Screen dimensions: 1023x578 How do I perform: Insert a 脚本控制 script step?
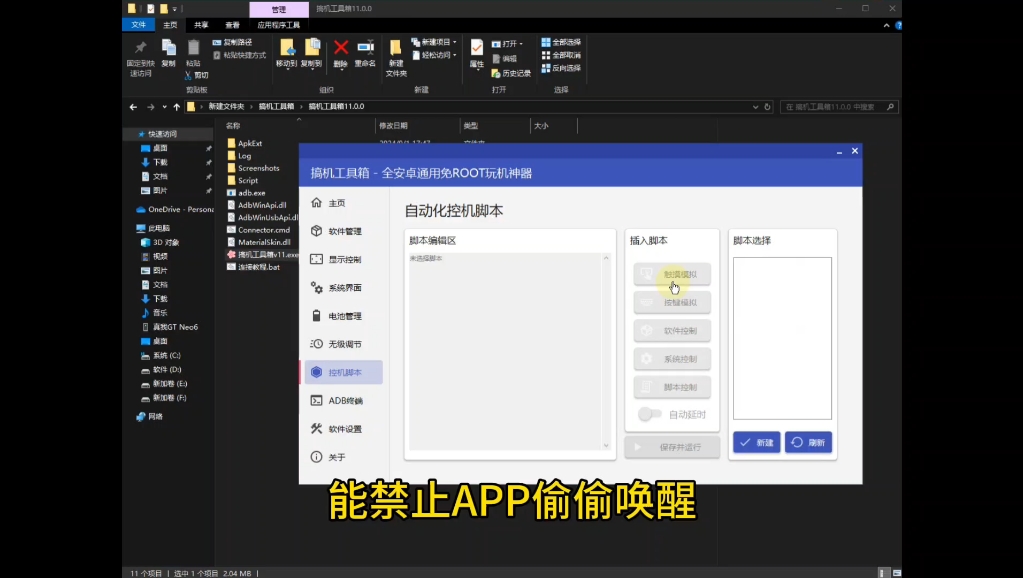(672, 387)
